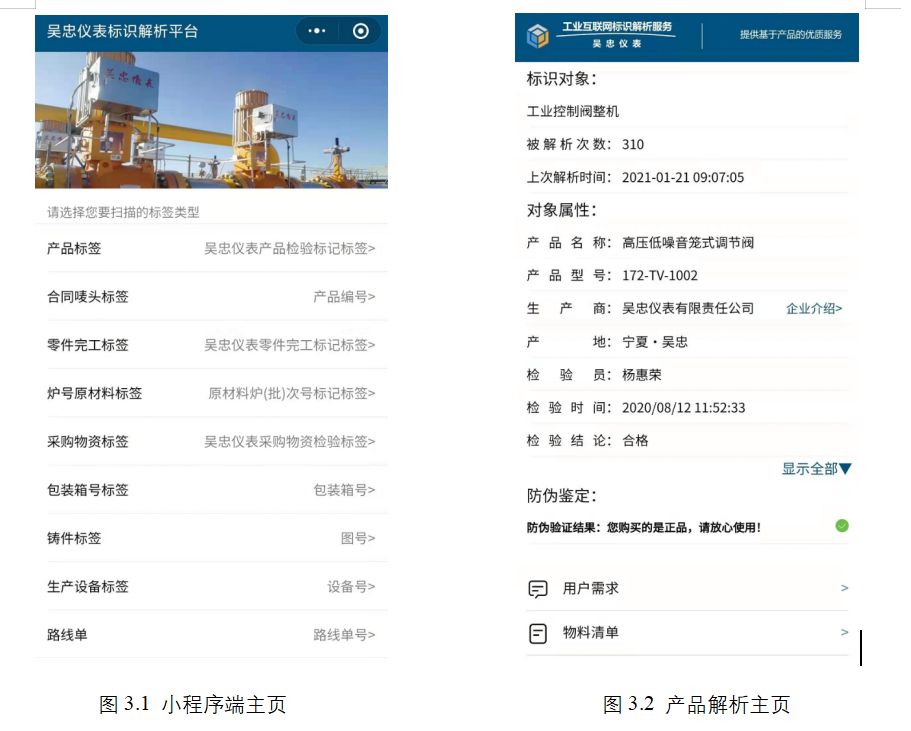The height and width of the screenshot is (731, 911).
Task: Click the 吴忠仪表标识解析平台 title
Action: coord(123,31)
